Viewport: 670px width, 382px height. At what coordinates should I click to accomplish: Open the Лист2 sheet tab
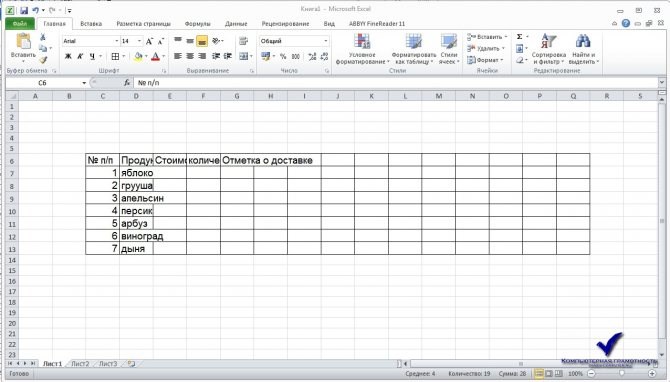click(80, 364)
